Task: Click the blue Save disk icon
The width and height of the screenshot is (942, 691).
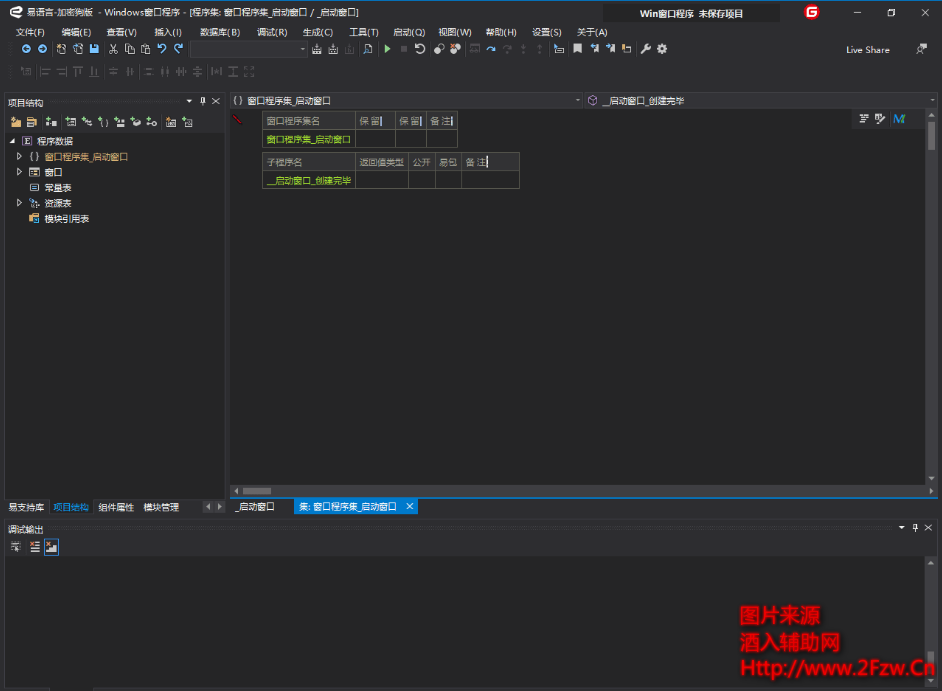Action: tap(94, 49)
